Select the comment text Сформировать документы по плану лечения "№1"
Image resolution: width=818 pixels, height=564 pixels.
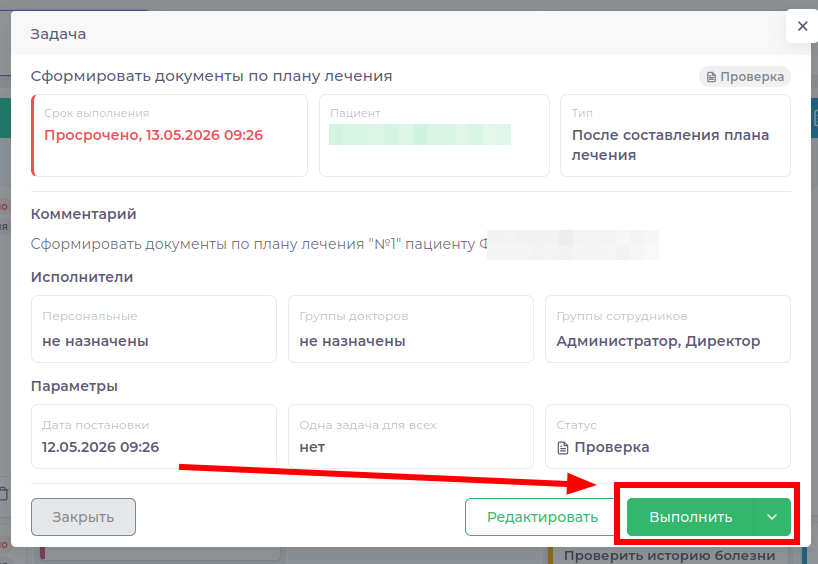[x=215, y=244]
